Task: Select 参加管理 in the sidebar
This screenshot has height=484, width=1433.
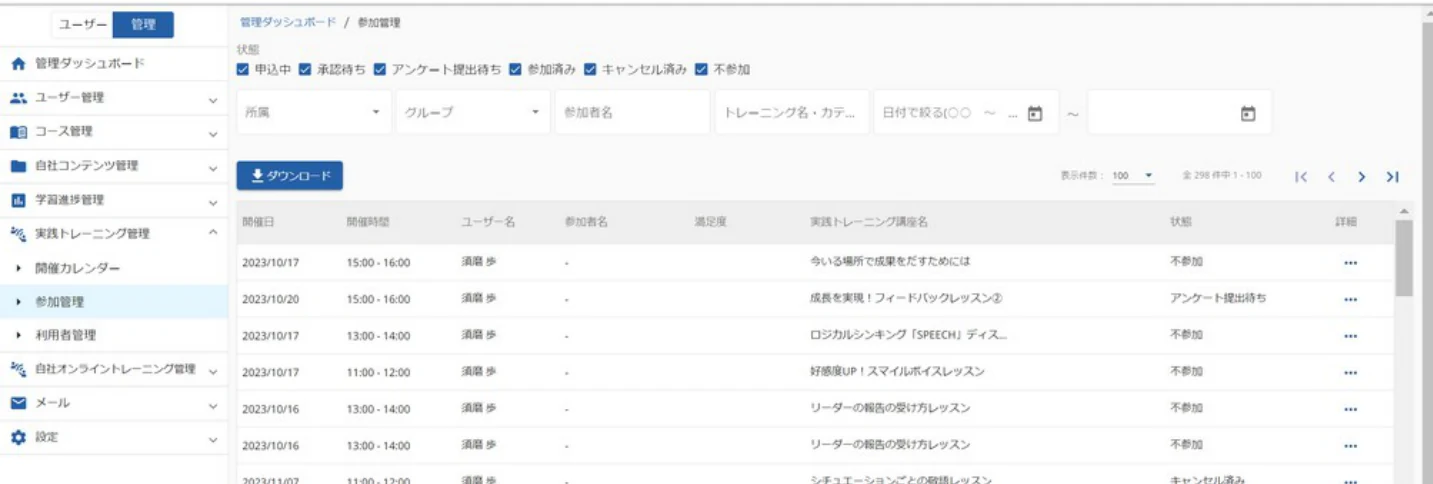Action: (114, 302)
